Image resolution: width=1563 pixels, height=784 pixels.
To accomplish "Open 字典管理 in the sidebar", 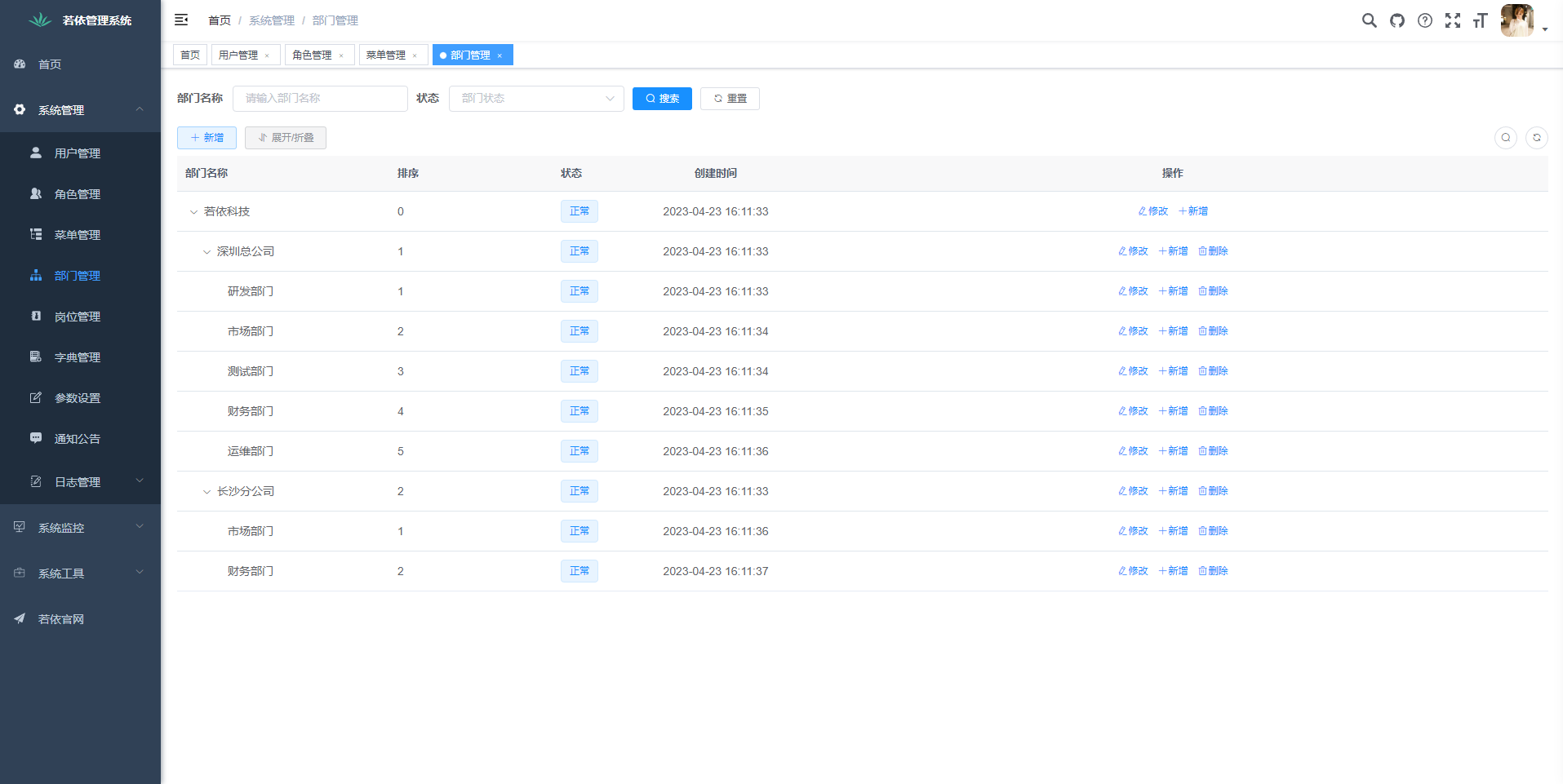I will pyautogui.click(x=80, y=357).
